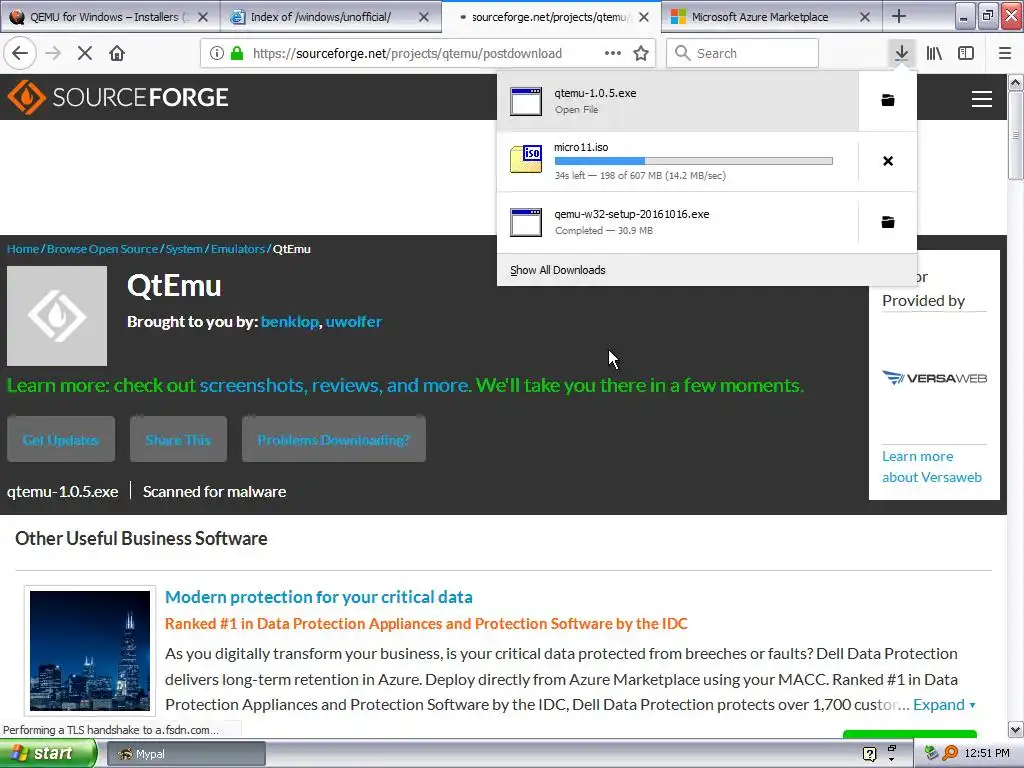1024x768 pixels.
Task: Click the forward navigation arrow
Action: tap(53, 53)
